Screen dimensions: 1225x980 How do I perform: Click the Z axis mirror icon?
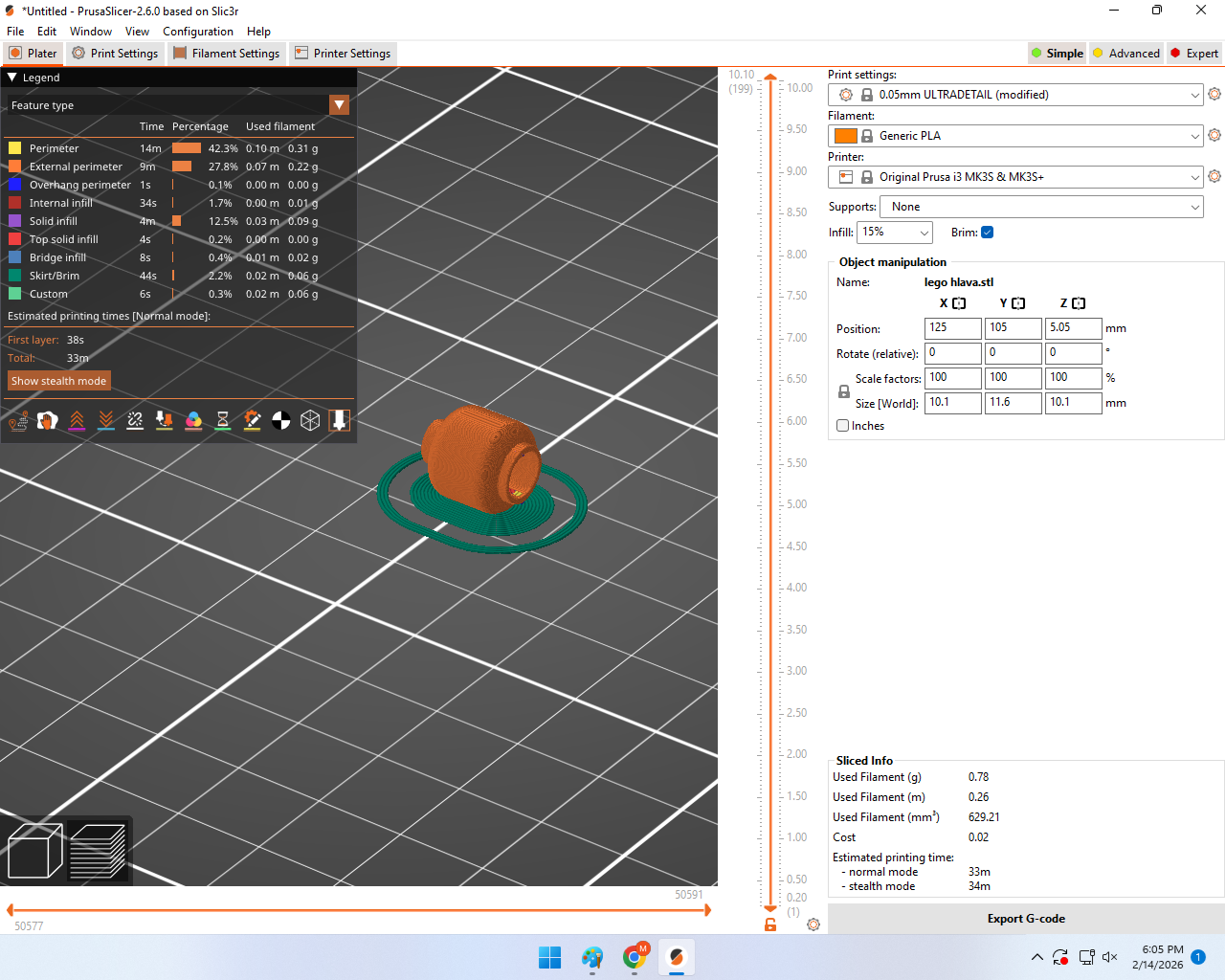coord(1079,303)
